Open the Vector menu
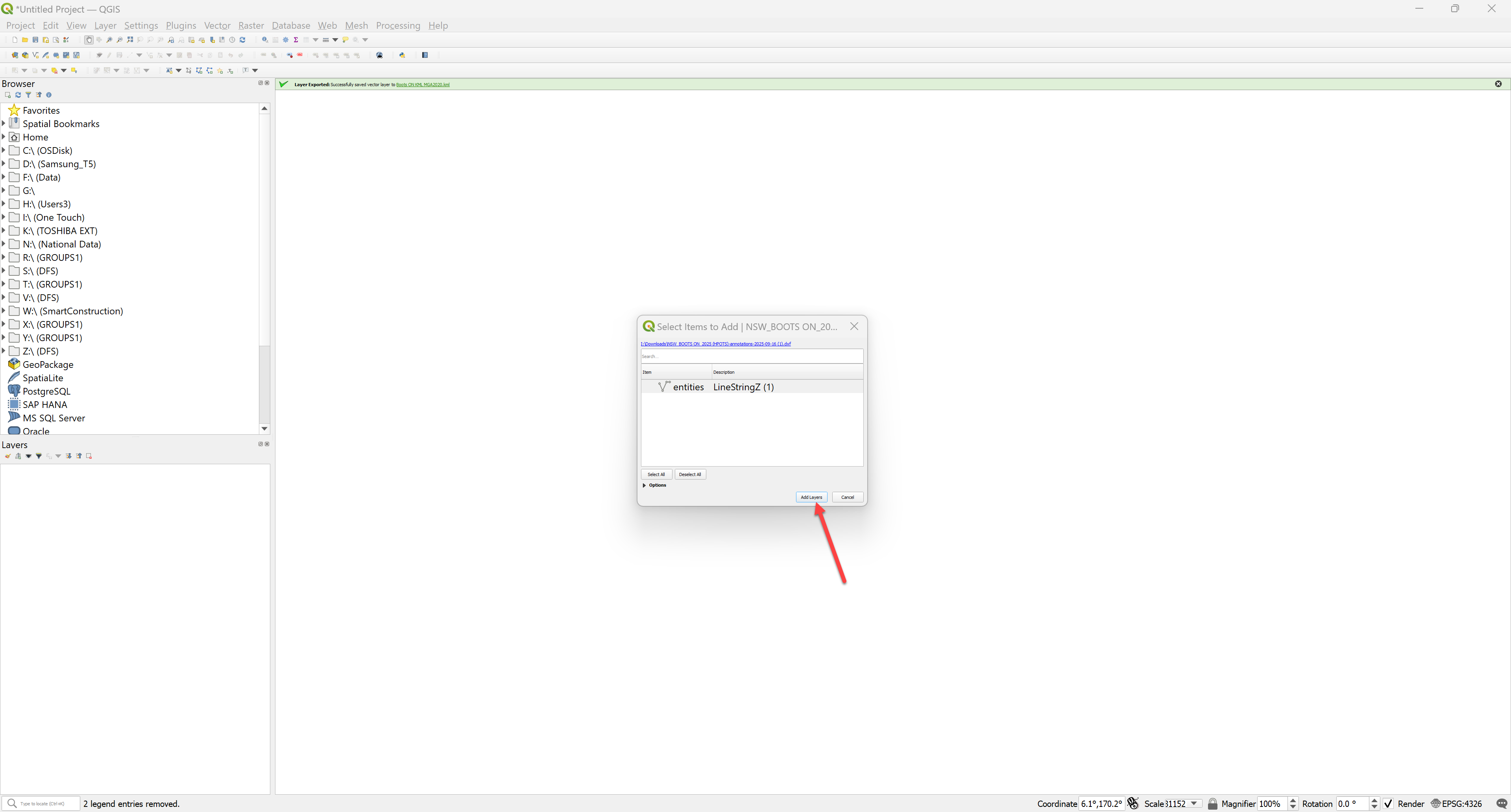Image resolution: width=1511 pixels, height=812 pixels. click(217, 25)
